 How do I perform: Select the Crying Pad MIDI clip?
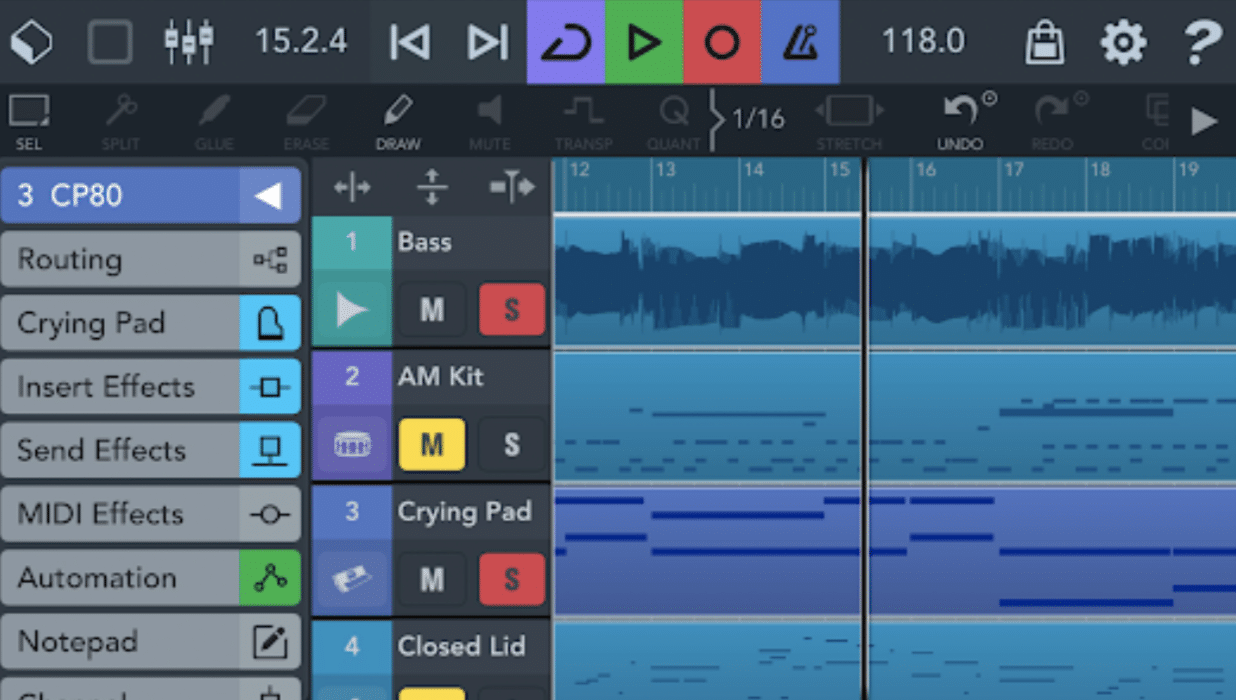894,551
